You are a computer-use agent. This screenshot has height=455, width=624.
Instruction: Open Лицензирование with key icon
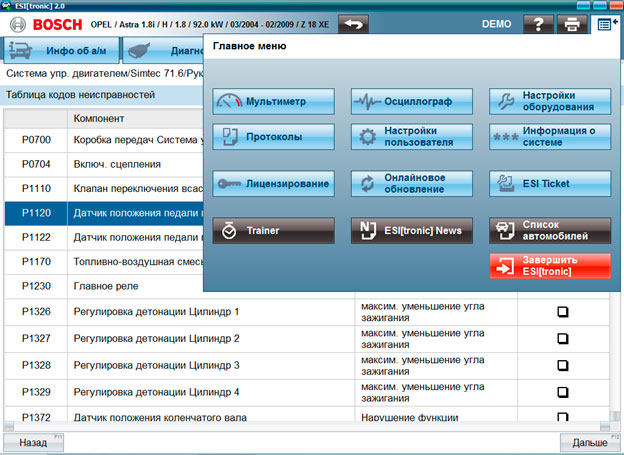point(273,184)
